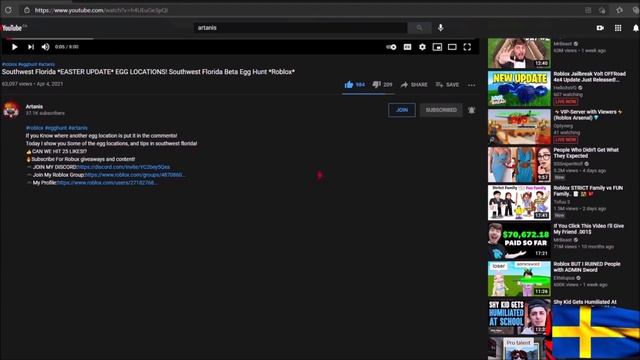Toggle the autoplay switch
Viewport: 640px width, 360px height.
(391, 47)
